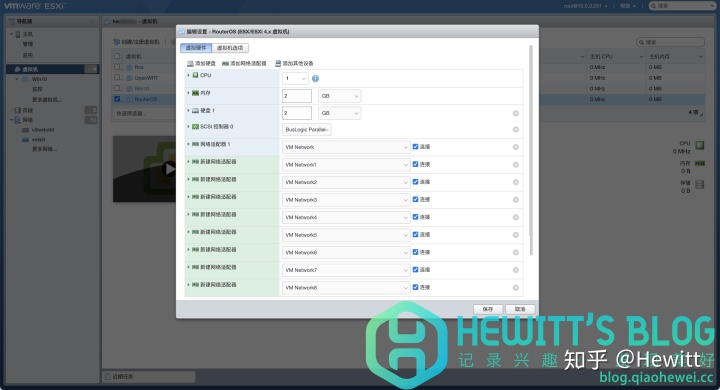Expand the CPU hardware row
The image size is (720, 390).
188,75
